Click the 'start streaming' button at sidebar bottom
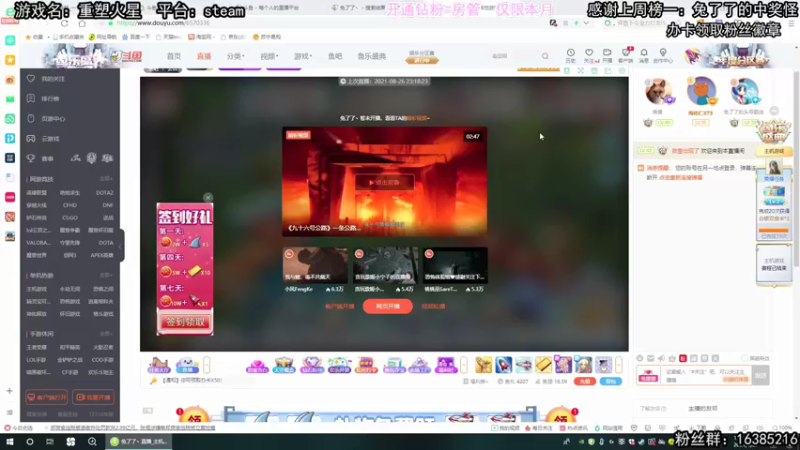The image size is (800, 450). tap(93, 397)
